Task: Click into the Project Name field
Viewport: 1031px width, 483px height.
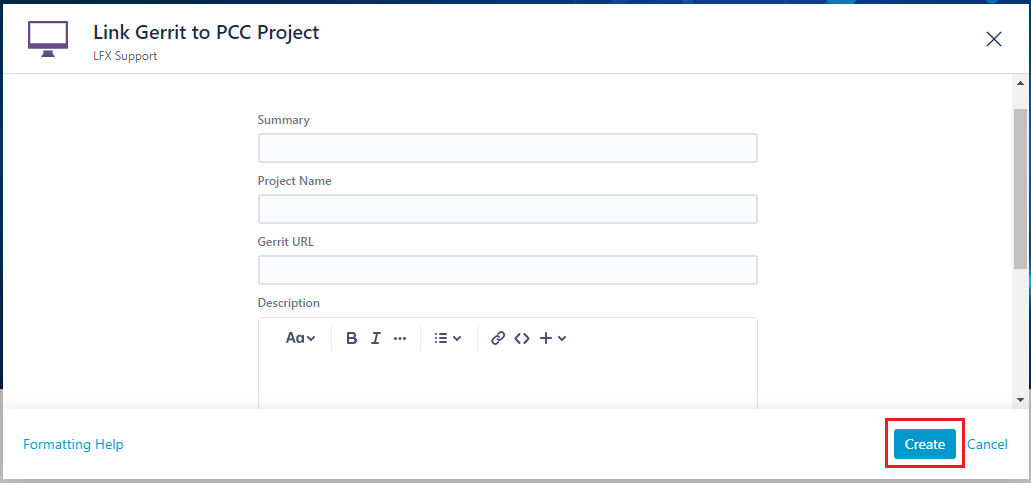Action: pos(507,209)
